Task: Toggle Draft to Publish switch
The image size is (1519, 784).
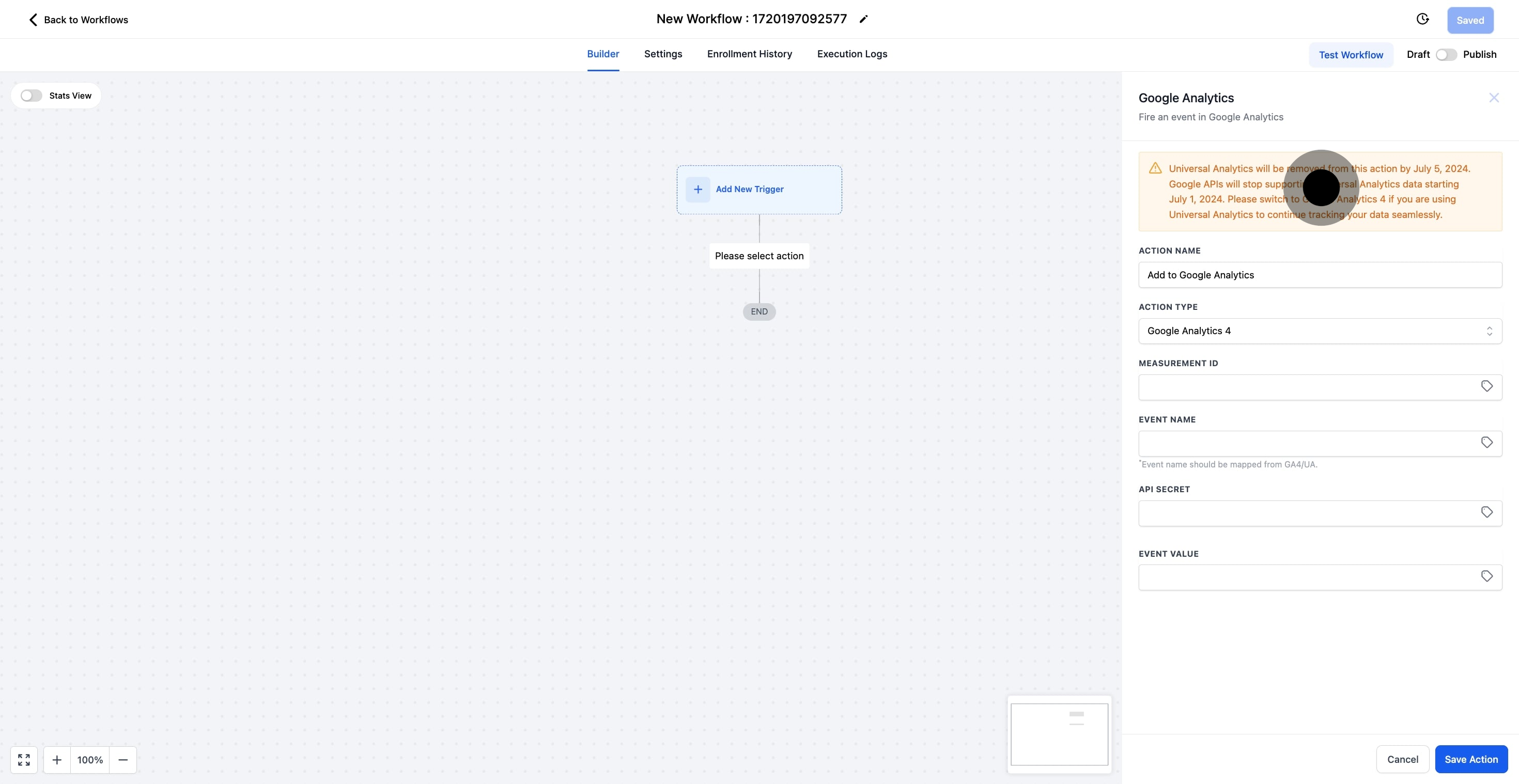Action: 1446,55
